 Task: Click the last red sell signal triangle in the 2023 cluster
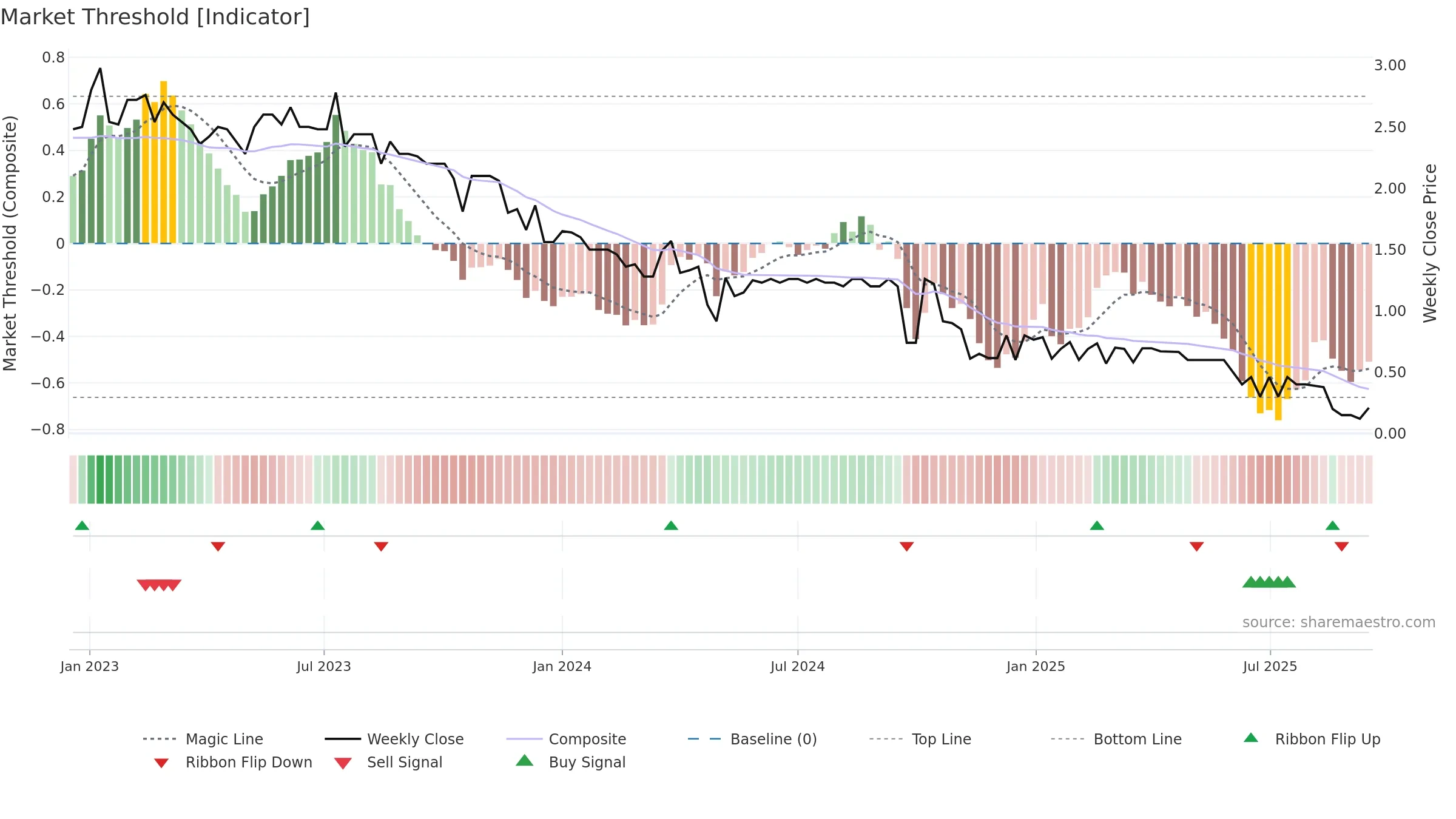pos(173,585)
